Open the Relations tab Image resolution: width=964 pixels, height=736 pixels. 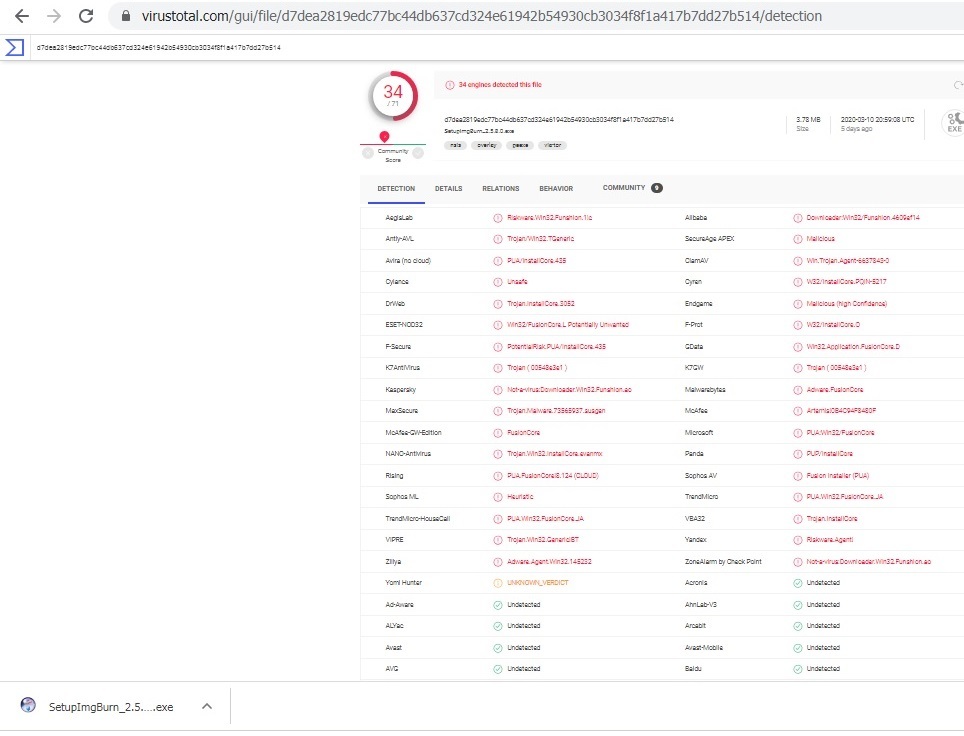pos(500,189)
